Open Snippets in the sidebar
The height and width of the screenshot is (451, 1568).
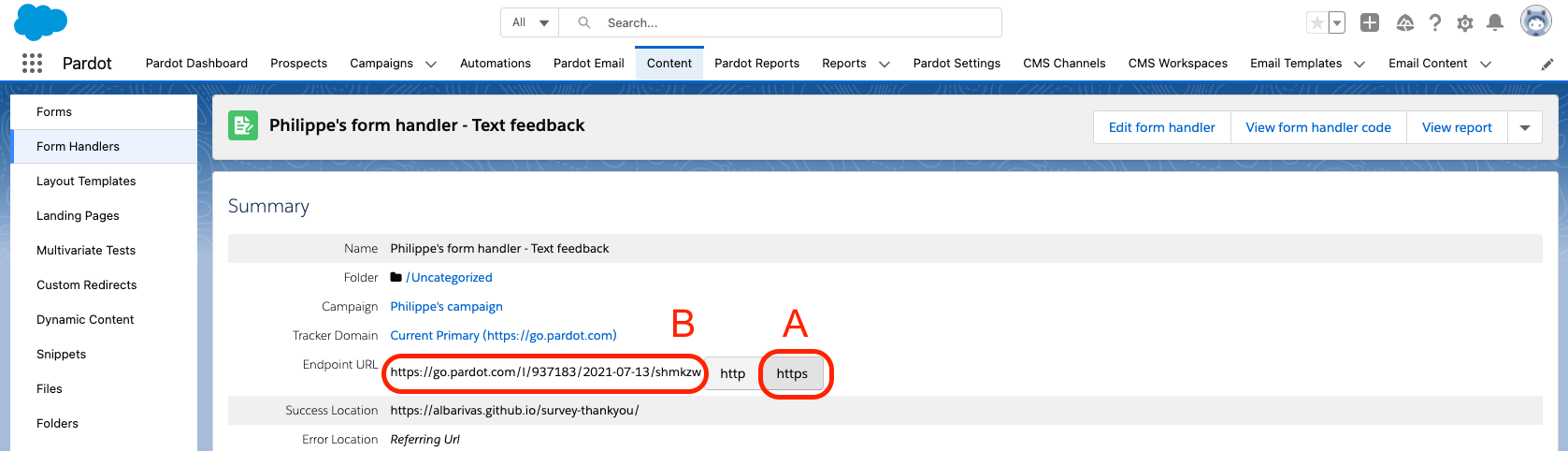pos(104,354)
